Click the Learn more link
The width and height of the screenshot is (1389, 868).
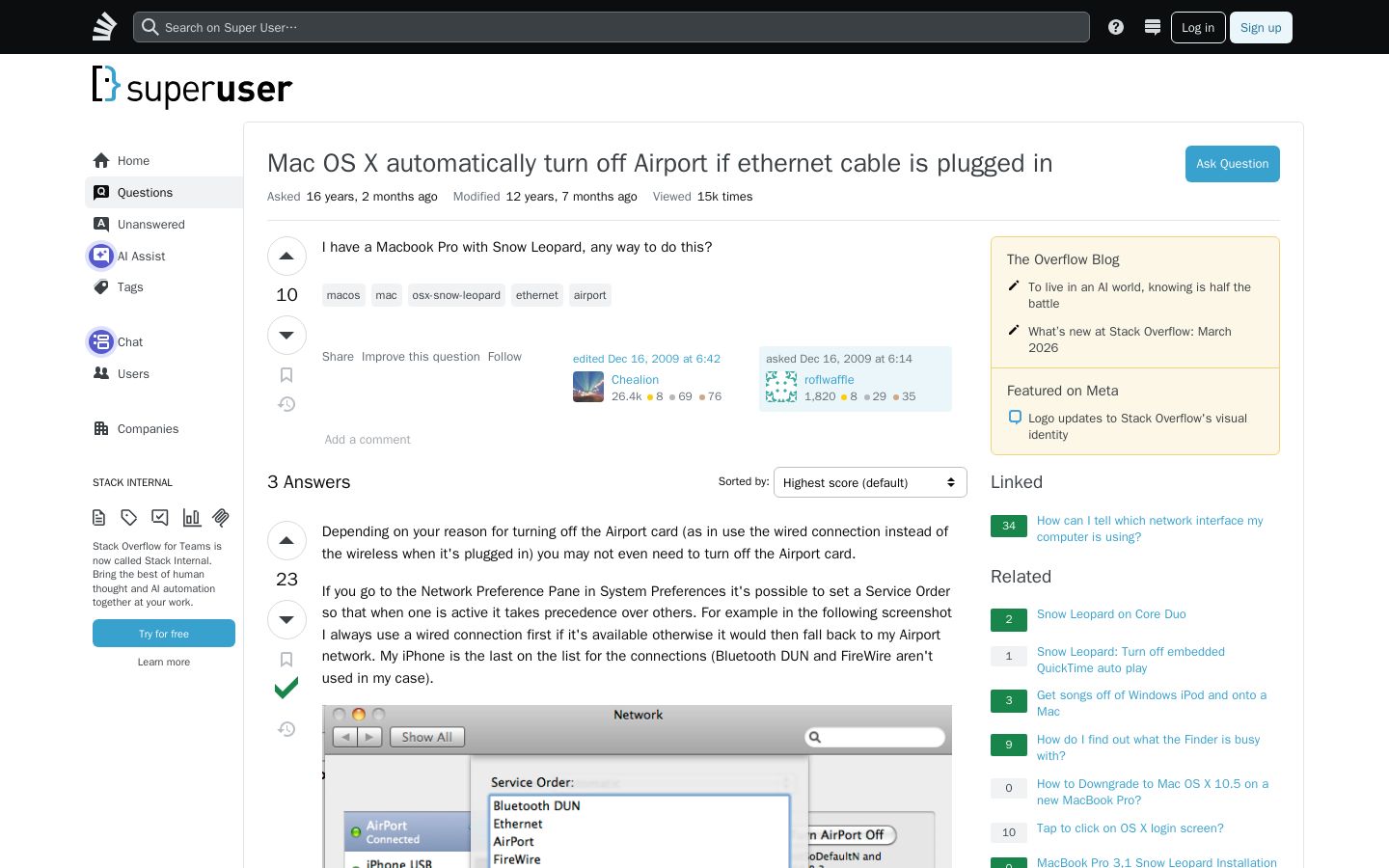pos(164,662)
